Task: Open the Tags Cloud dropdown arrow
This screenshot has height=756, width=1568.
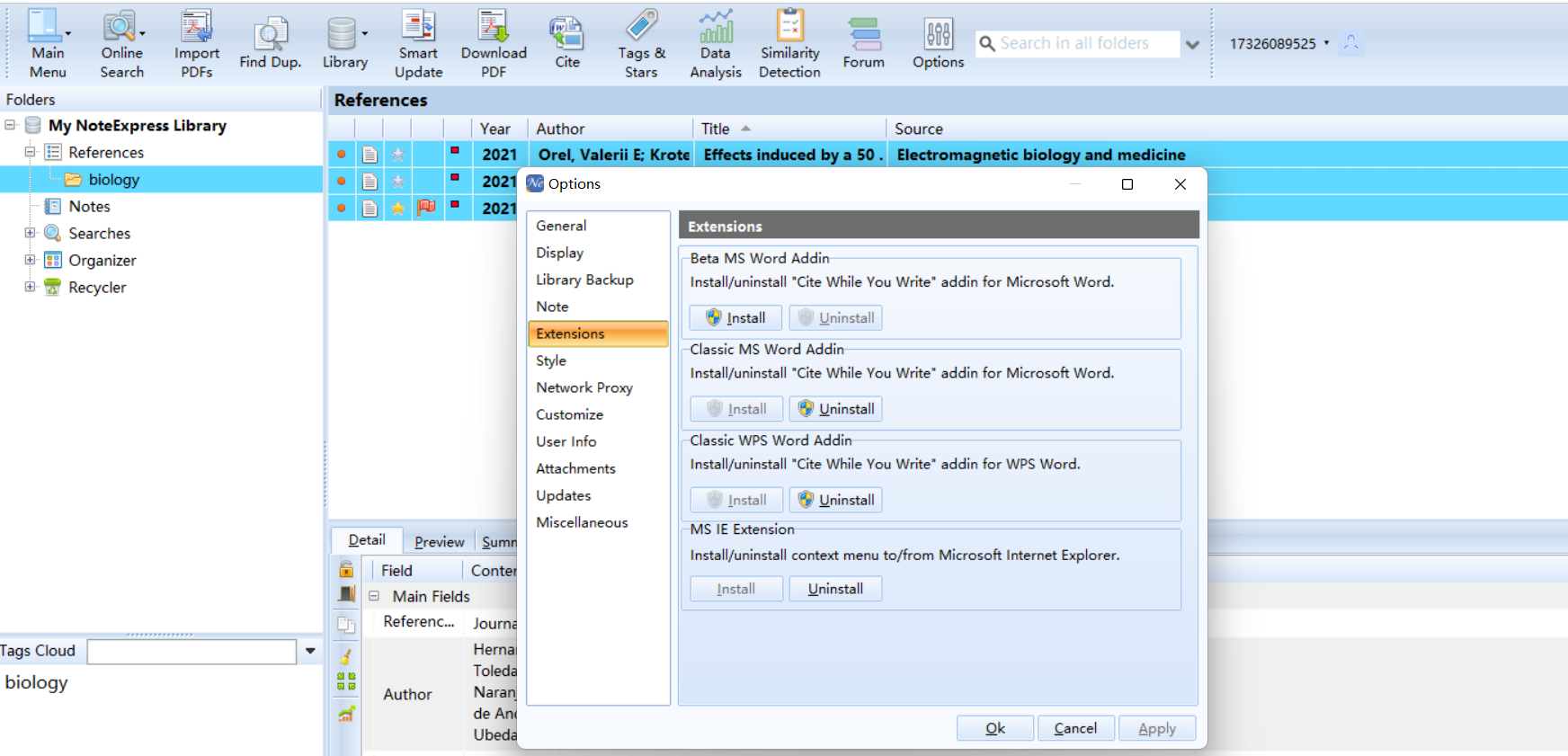Action: pyautogui.click(x=310, y=651)
